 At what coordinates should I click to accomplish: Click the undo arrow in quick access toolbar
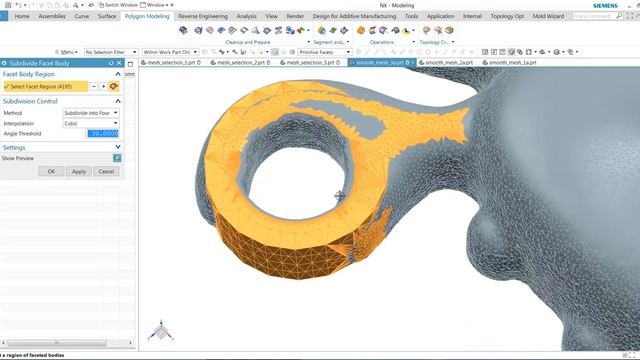(18, 5)
